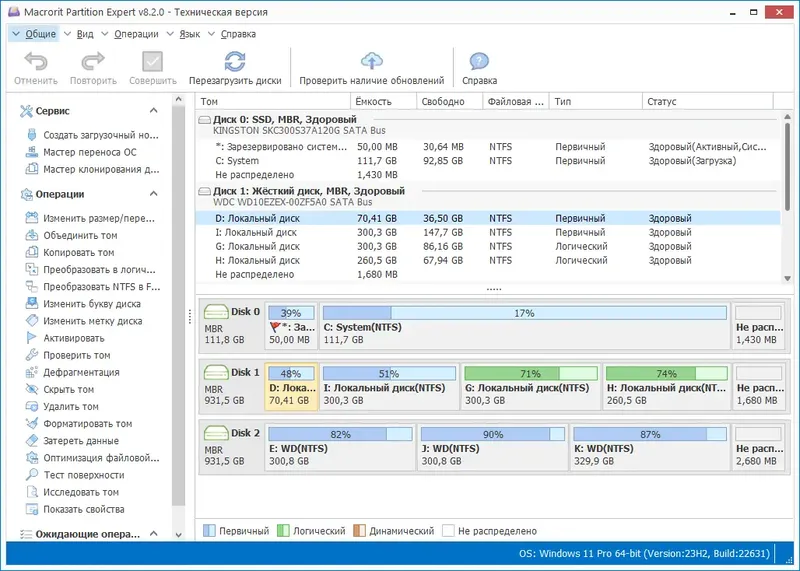Click the Совершить (Commit) checkmark icon
The height and width of the screenshot is (571, 800).
152,62
